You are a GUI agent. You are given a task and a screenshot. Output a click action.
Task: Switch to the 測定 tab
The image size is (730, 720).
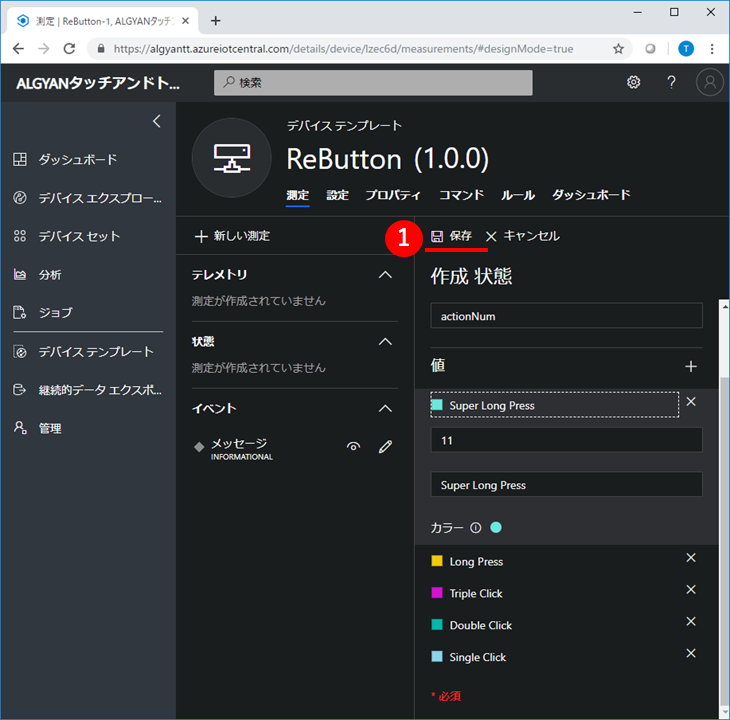tap(297, 195)
